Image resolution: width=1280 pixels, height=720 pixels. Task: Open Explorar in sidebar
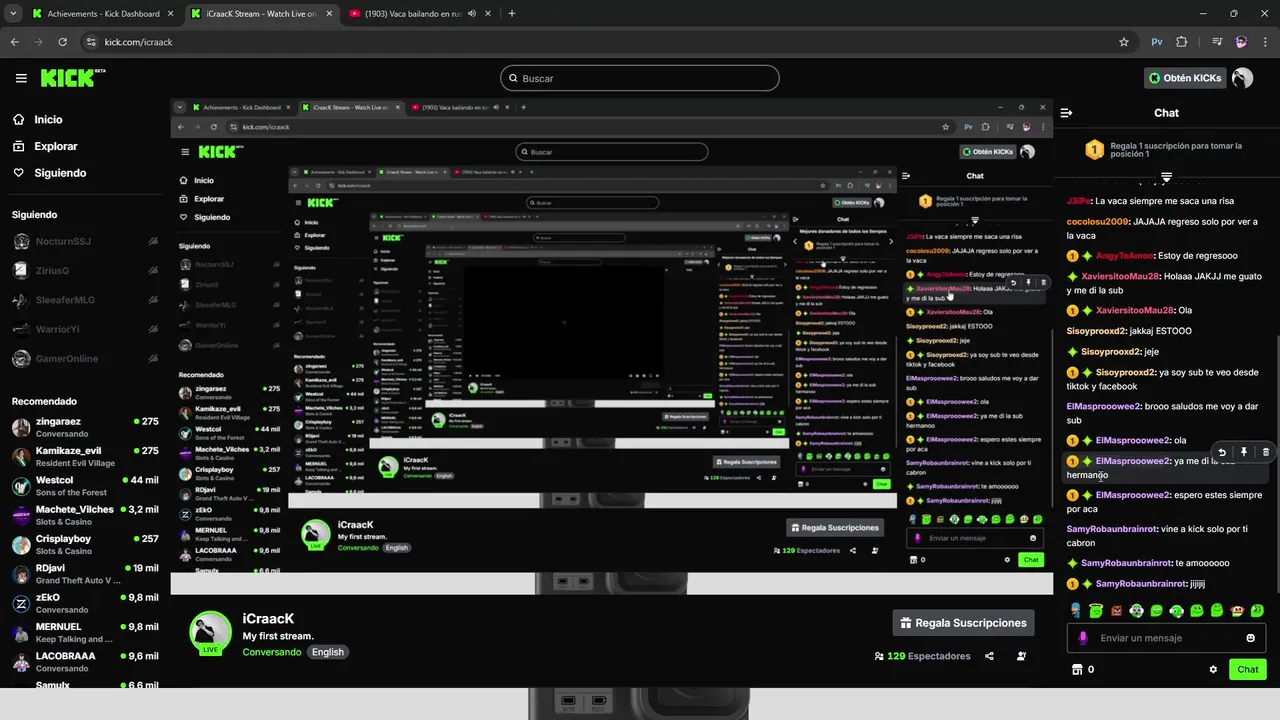45,146
